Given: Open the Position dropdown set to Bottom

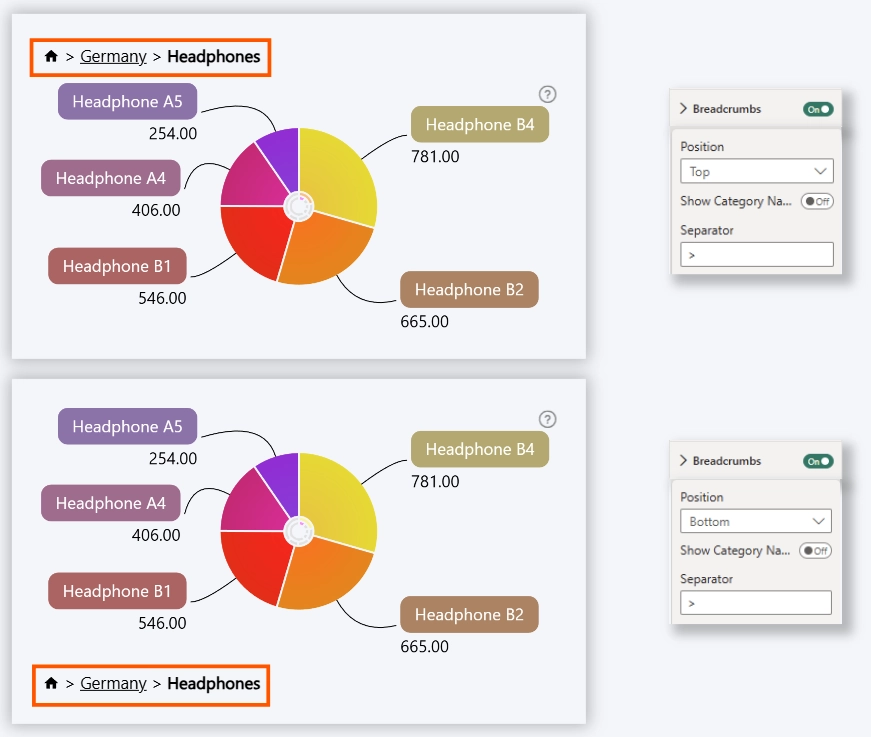Looking at the screenshot, I should click(x=755, y=521).
